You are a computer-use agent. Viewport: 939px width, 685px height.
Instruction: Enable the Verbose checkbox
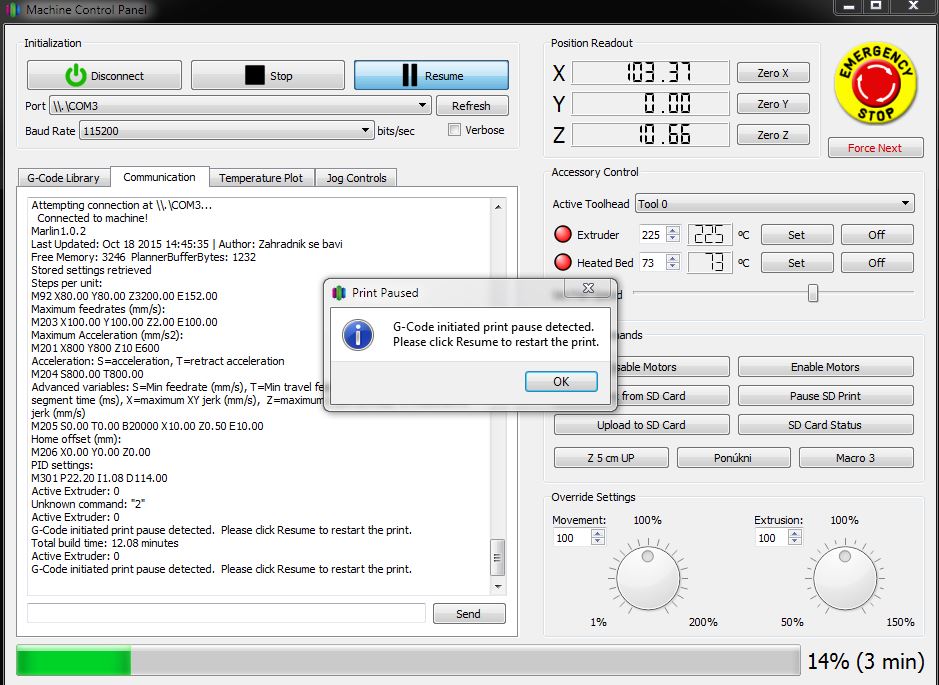[455, 130]
